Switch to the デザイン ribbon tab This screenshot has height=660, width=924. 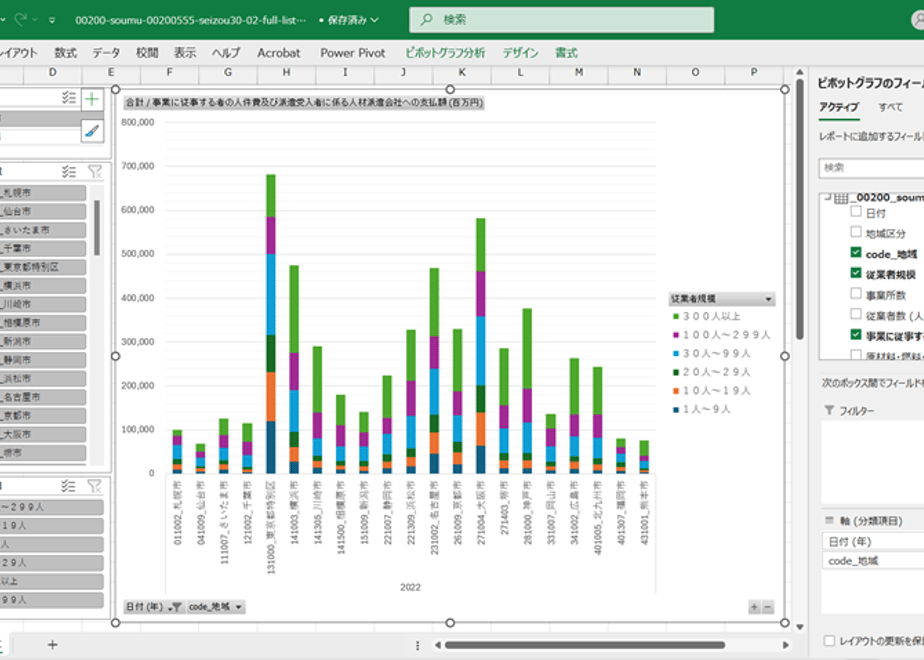(x=520, y=53)
